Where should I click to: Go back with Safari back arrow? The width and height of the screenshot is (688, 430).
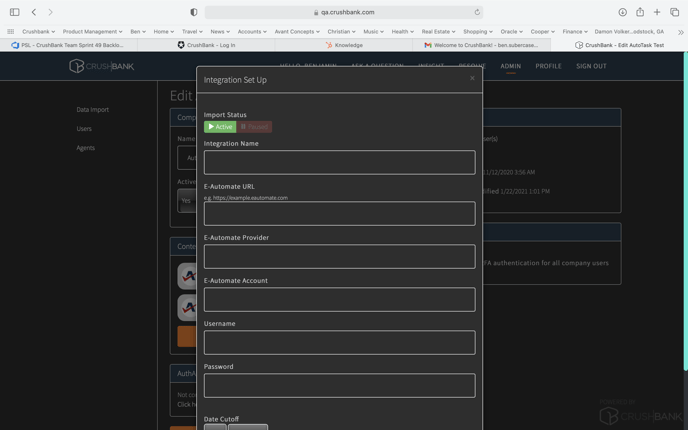click(34, 12)
